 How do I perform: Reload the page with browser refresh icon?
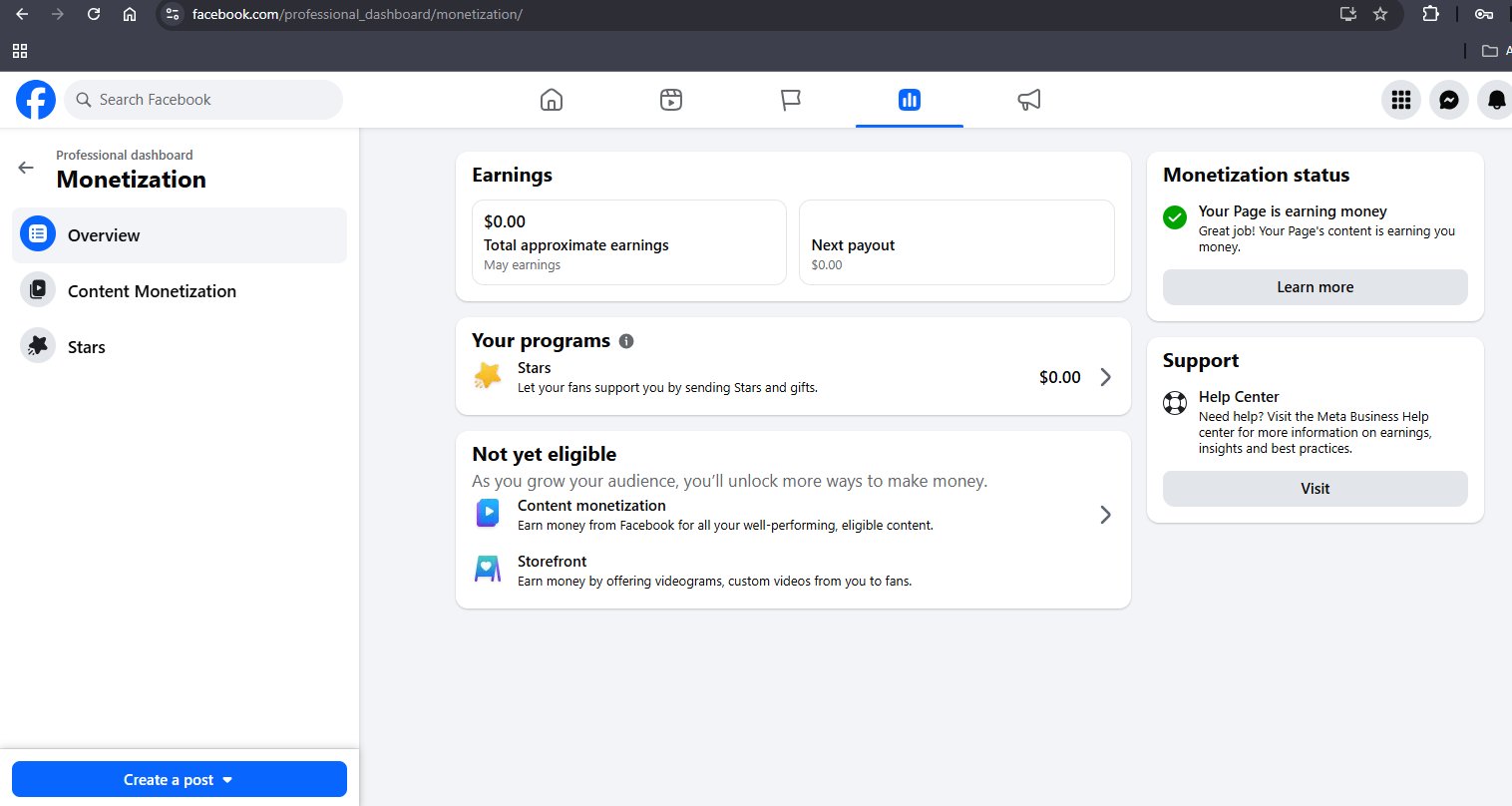click(x=94, y=14)
